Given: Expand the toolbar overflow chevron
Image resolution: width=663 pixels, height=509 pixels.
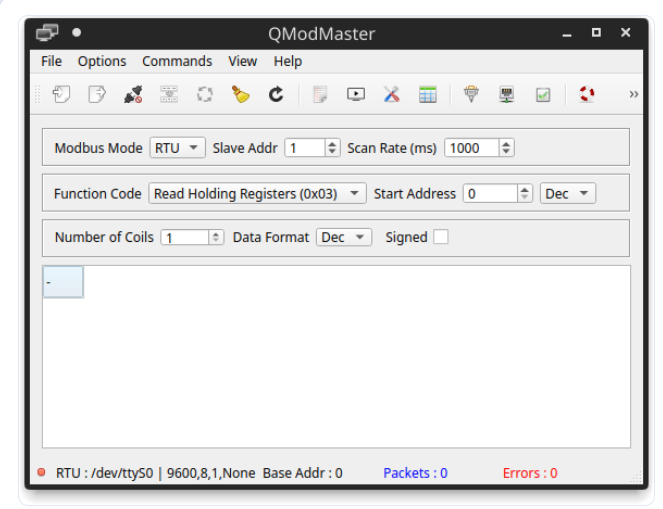Looking at the screenshot, I should pos(633,94).
